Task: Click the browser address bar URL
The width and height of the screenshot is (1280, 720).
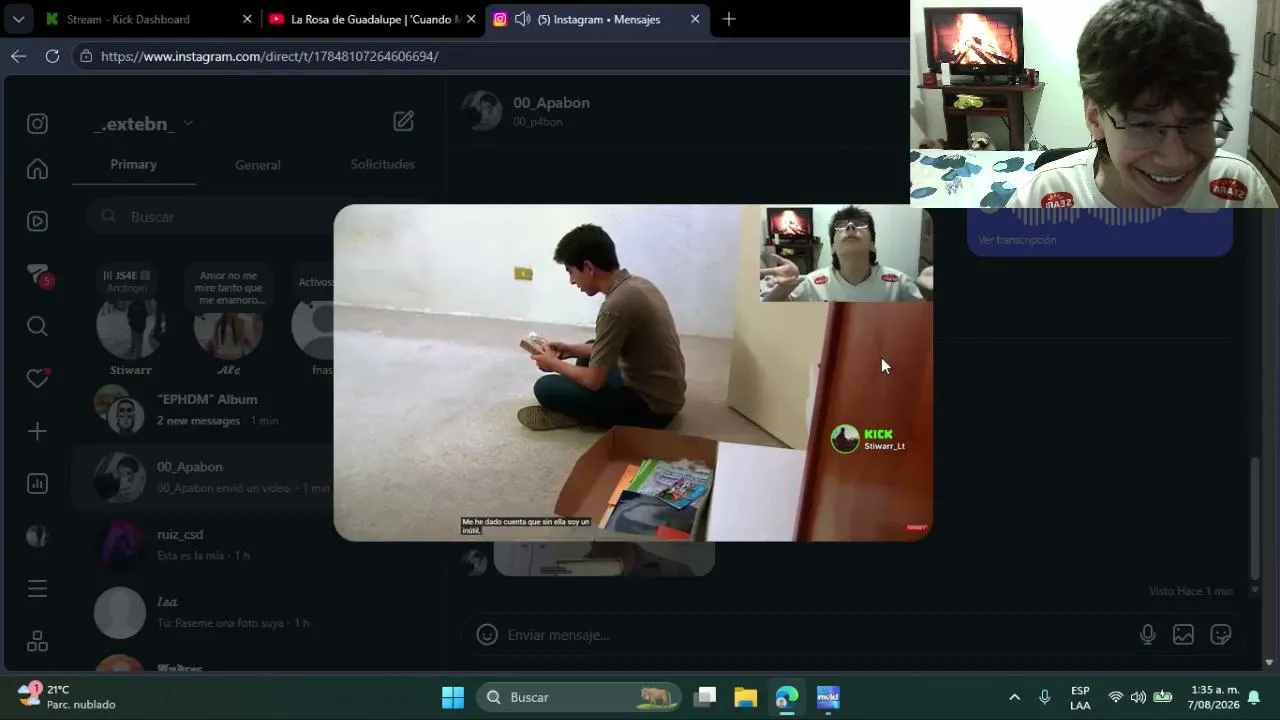Action: click(x=270, y=56)
